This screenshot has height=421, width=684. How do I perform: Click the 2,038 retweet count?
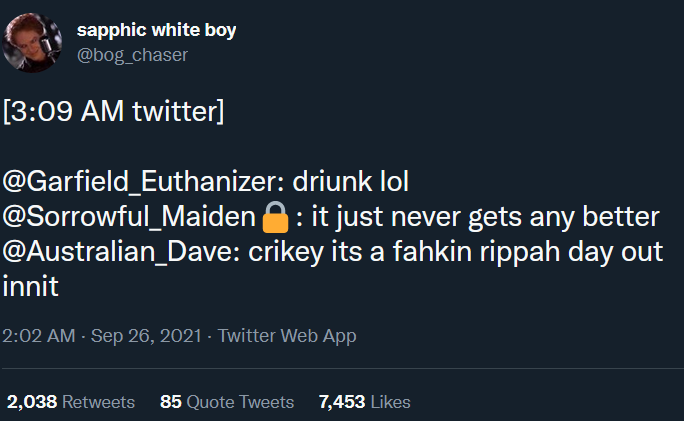tap(32, 402)
